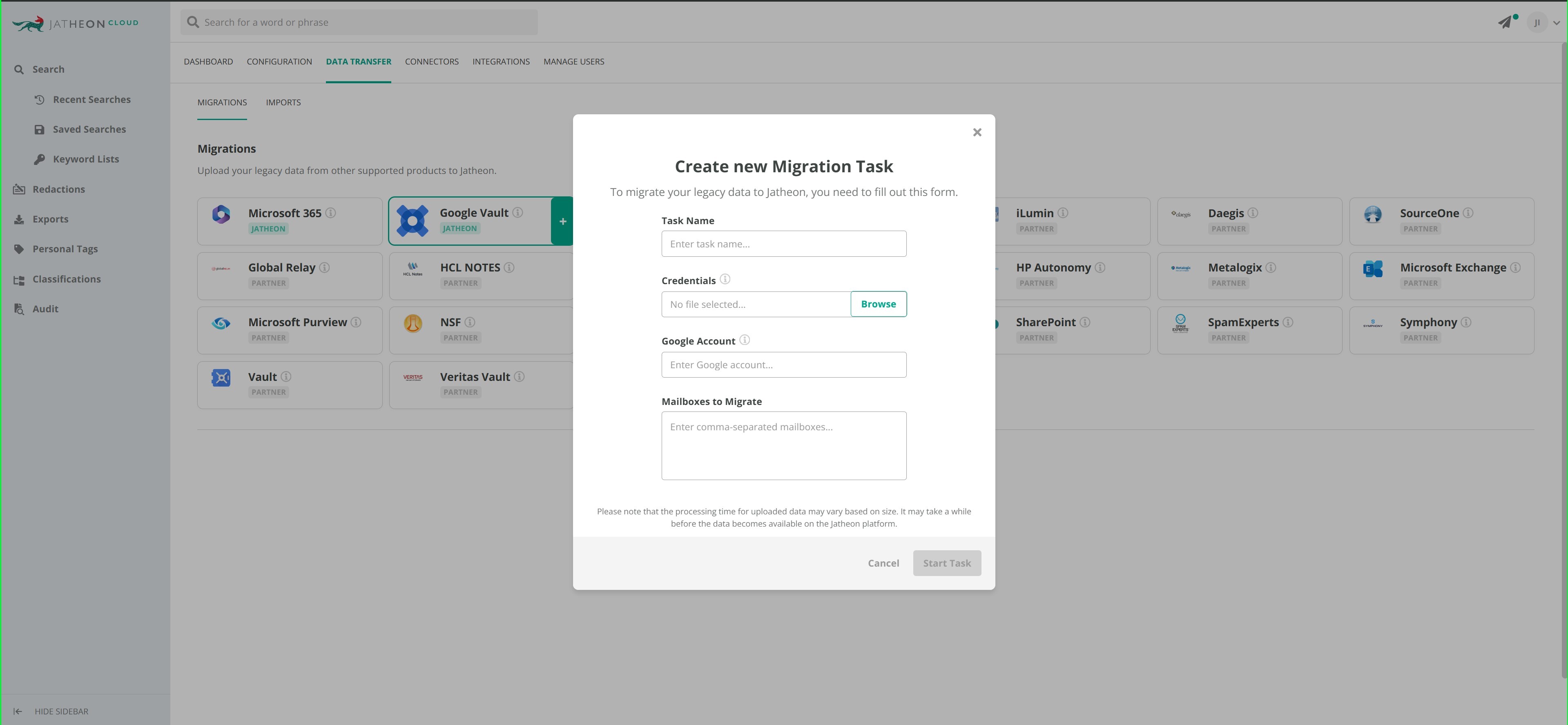Switch to the Dashboard tab

[208, 61]
